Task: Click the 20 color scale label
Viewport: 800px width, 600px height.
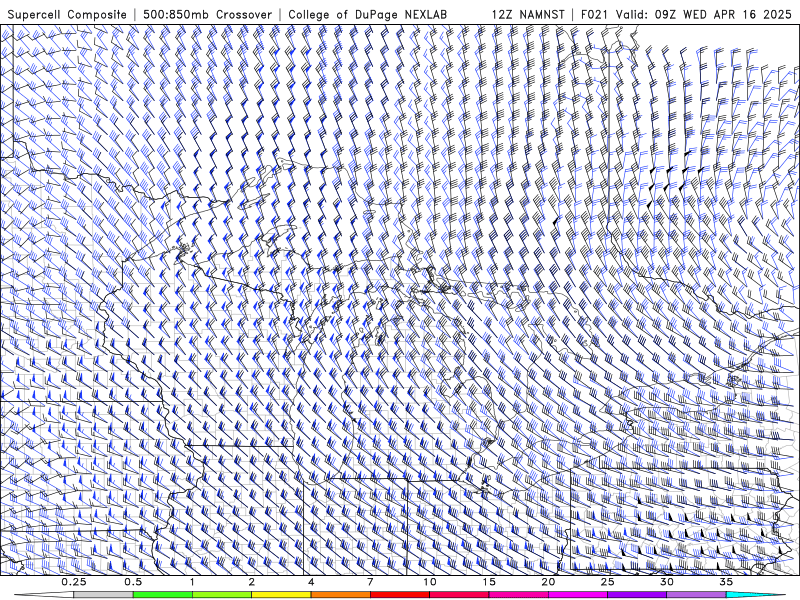Action: click(x=548, y=582)
